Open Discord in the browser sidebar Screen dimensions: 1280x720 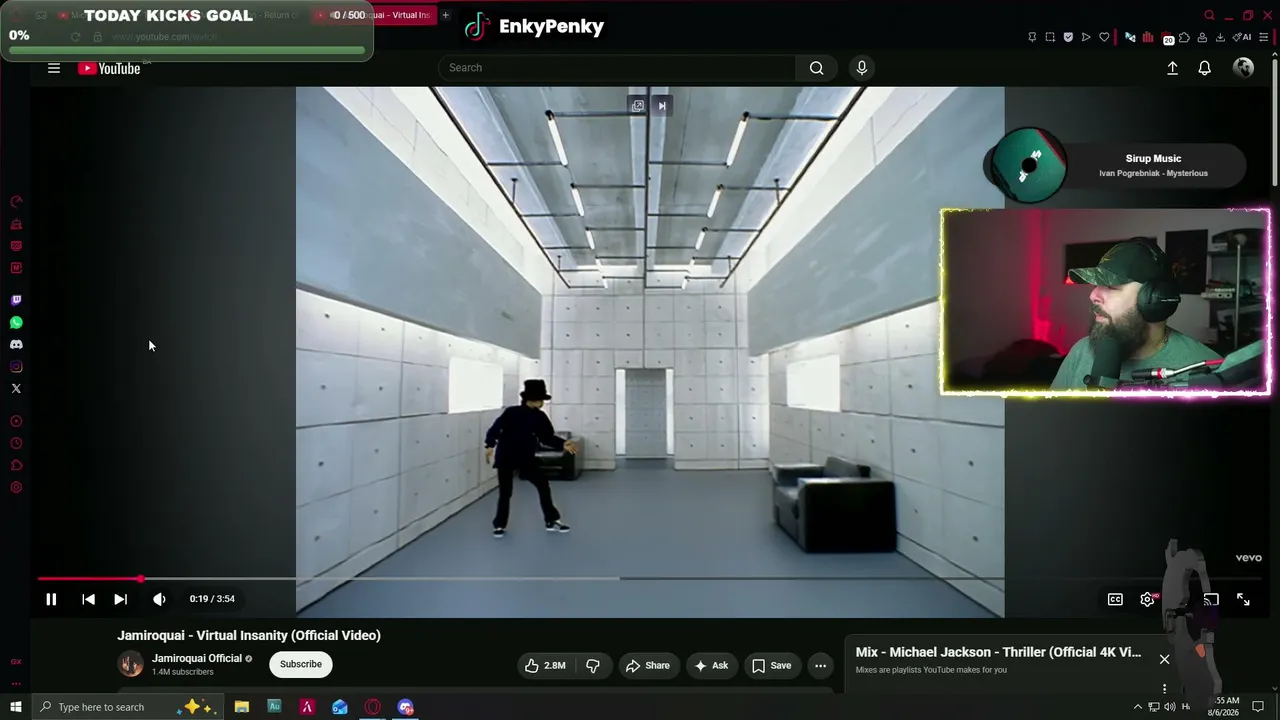pos(16,344)
